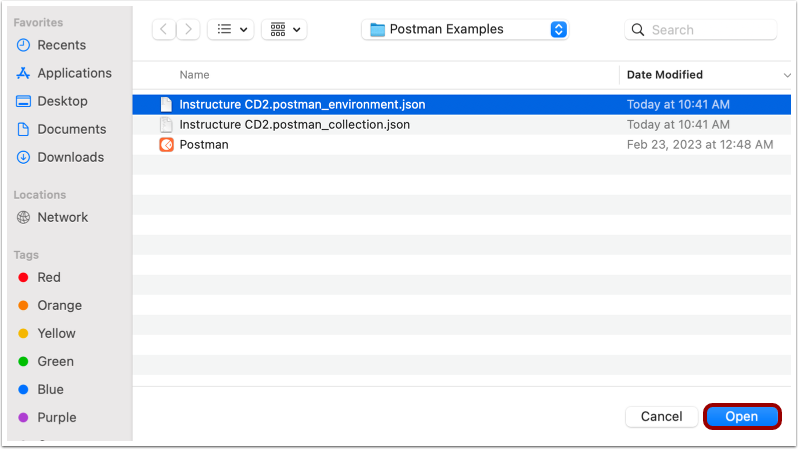The image size is (798, 449).
Task: Sort by the Name column header
Action: [x=194, y=75]
